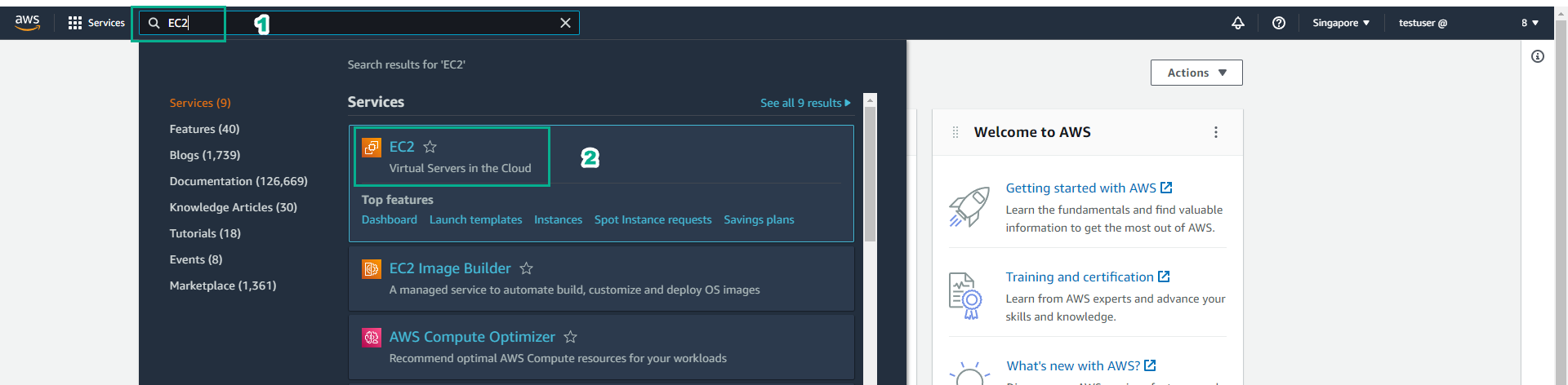The image size is (1568, 385).
Task: Open the Services grid menu icon
Action: 75,23
